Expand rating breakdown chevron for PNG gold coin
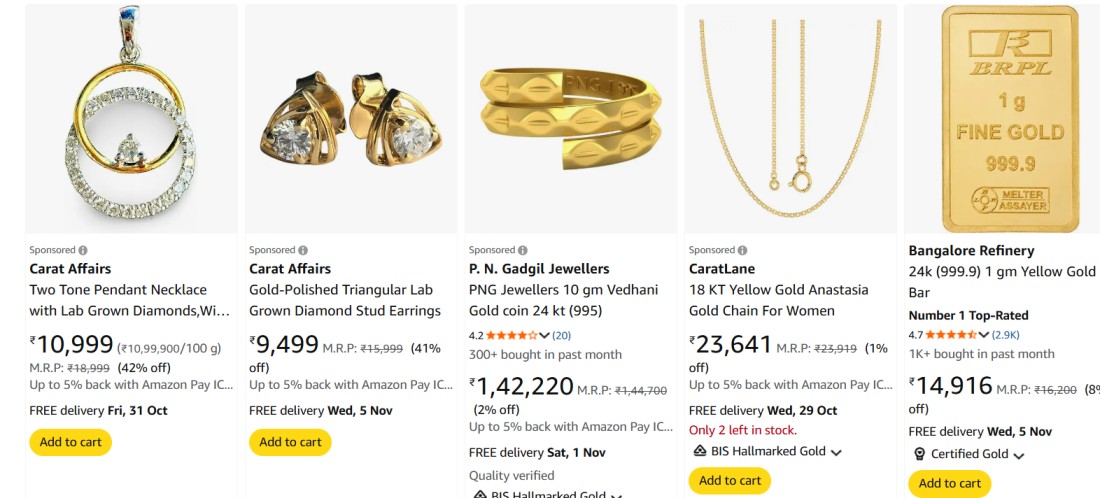This screenshot has height=498, width=1100. click(544, 335)
